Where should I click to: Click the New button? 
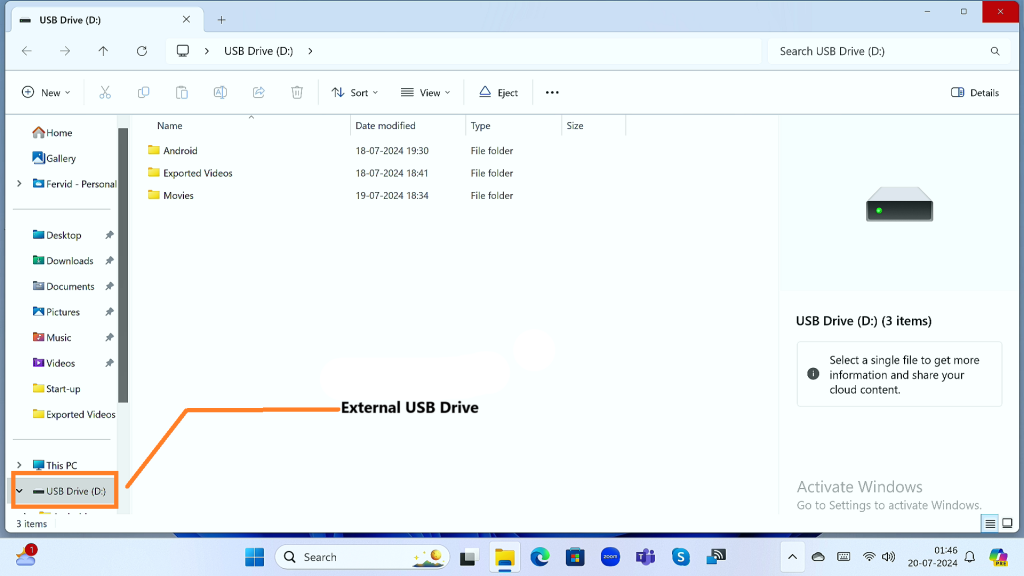tap(46, 92)
